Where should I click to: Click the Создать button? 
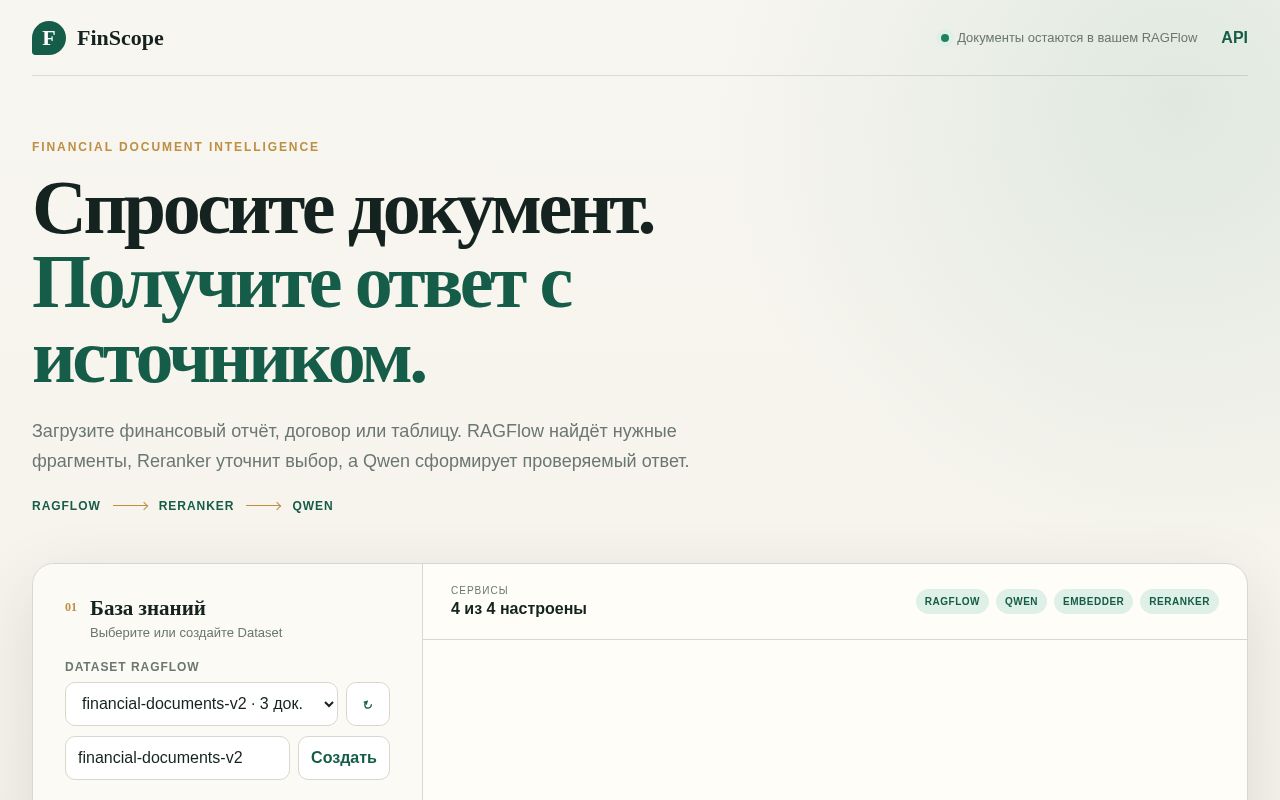tap(344, 758)
